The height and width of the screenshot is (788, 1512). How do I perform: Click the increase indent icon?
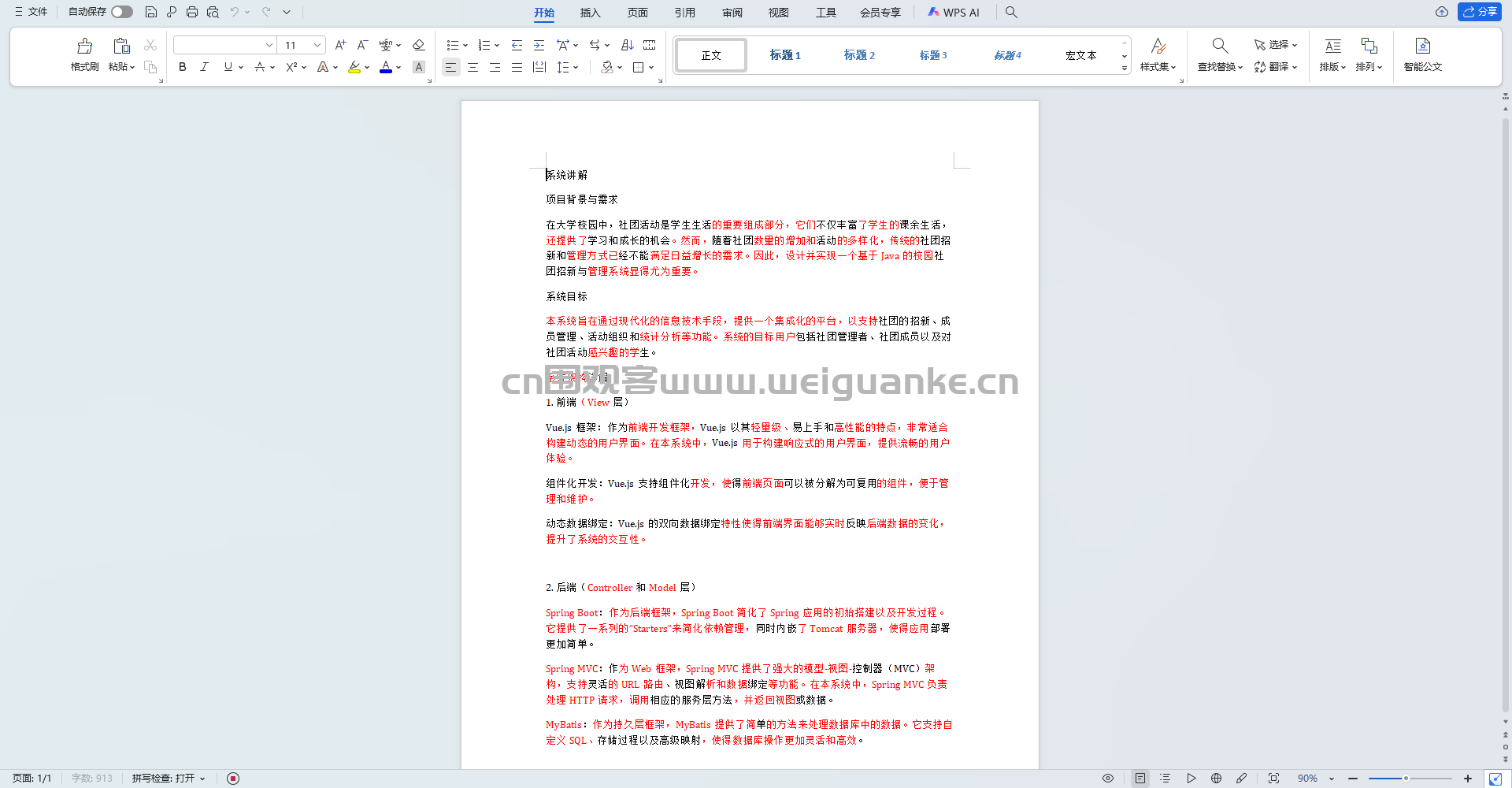point(539,45)
